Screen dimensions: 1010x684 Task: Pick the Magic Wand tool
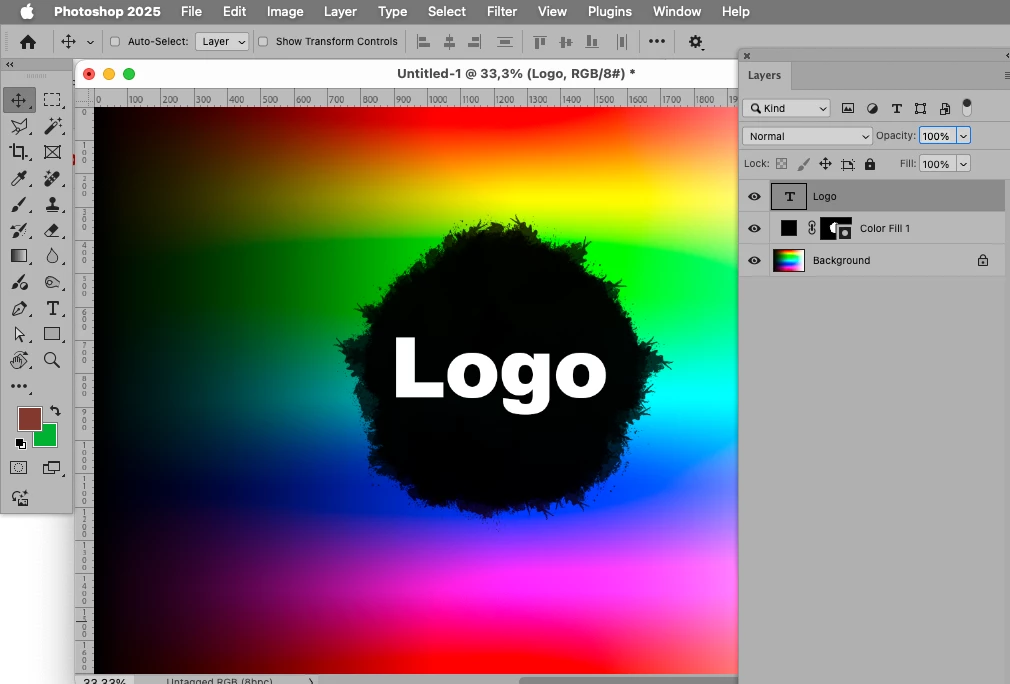pyautogui.click(x=52, y=126)
